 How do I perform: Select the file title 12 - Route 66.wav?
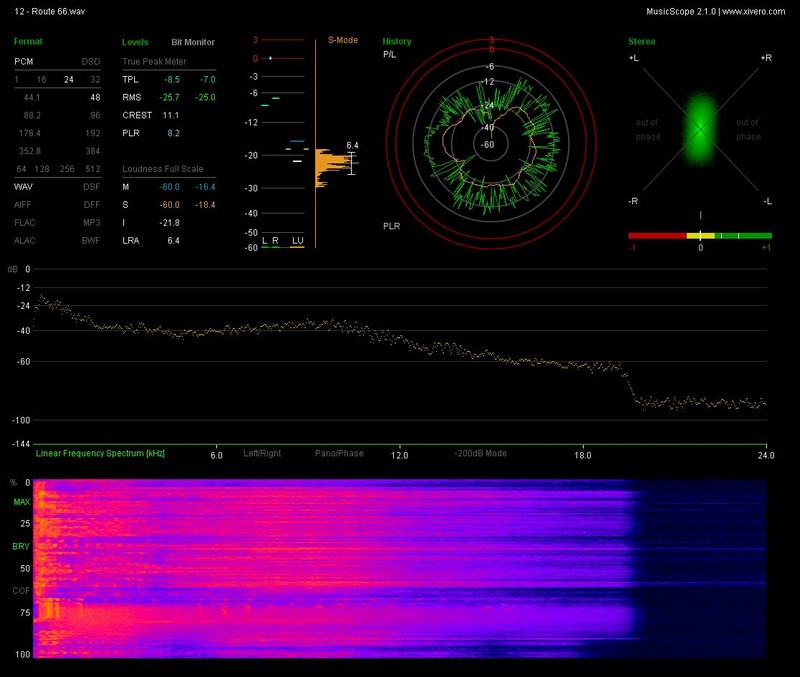click(49, 11)
